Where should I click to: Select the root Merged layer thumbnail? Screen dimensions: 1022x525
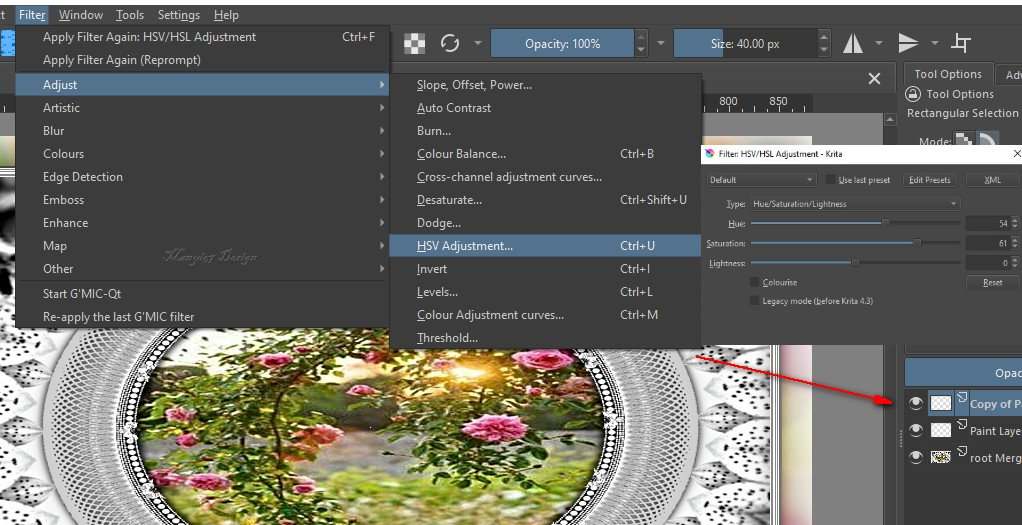(x=940, y=458)
